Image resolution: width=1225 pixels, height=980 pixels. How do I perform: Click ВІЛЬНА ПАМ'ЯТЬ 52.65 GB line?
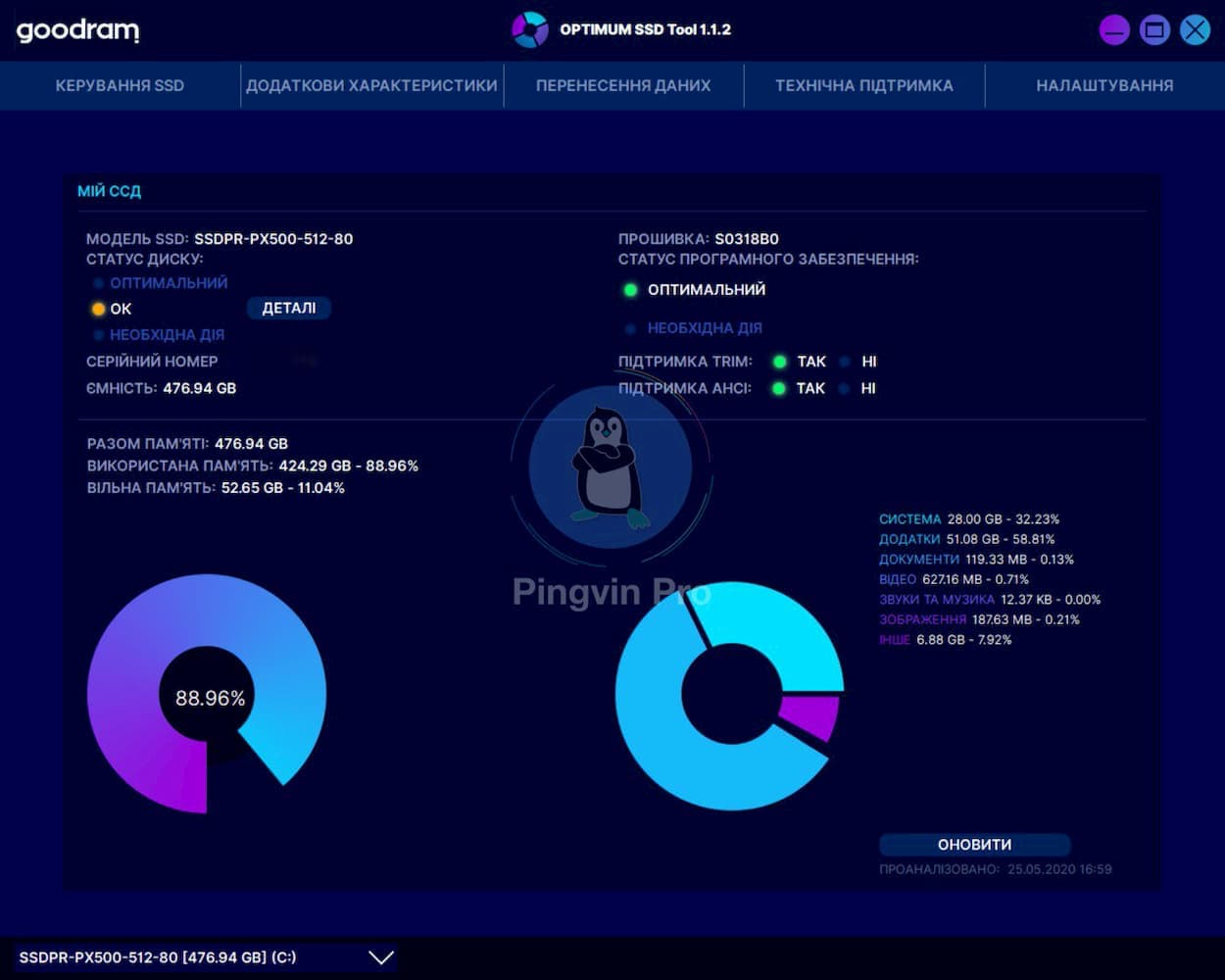click(x=216, y=488)
